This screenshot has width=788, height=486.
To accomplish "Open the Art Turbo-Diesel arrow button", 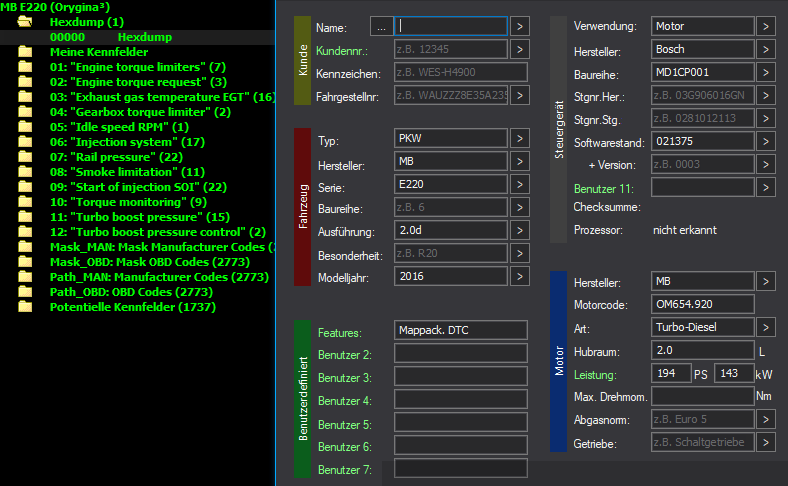I will 765,327.
